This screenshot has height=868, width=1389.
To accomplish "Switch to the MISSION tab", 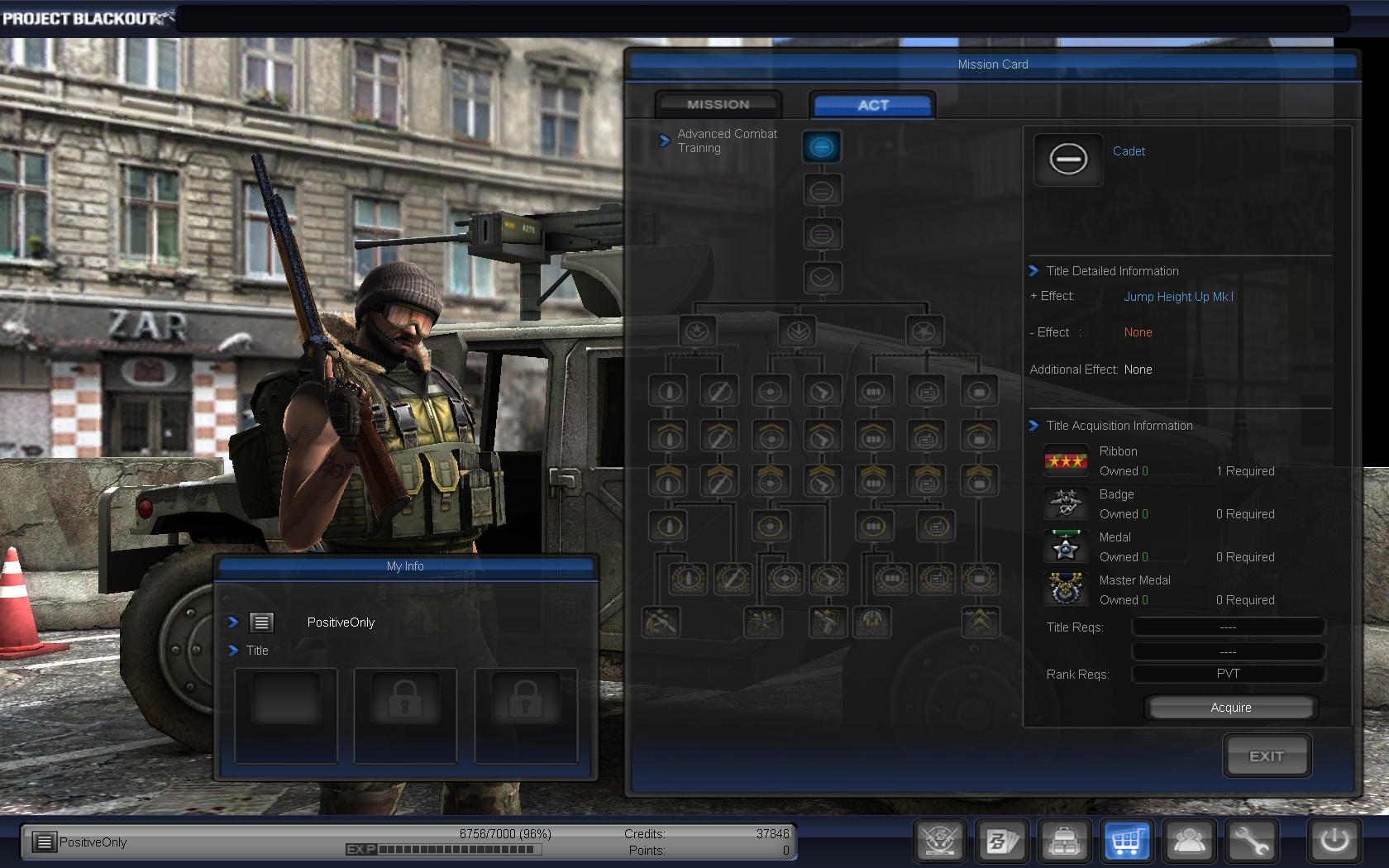I will (x=718, y=105).
